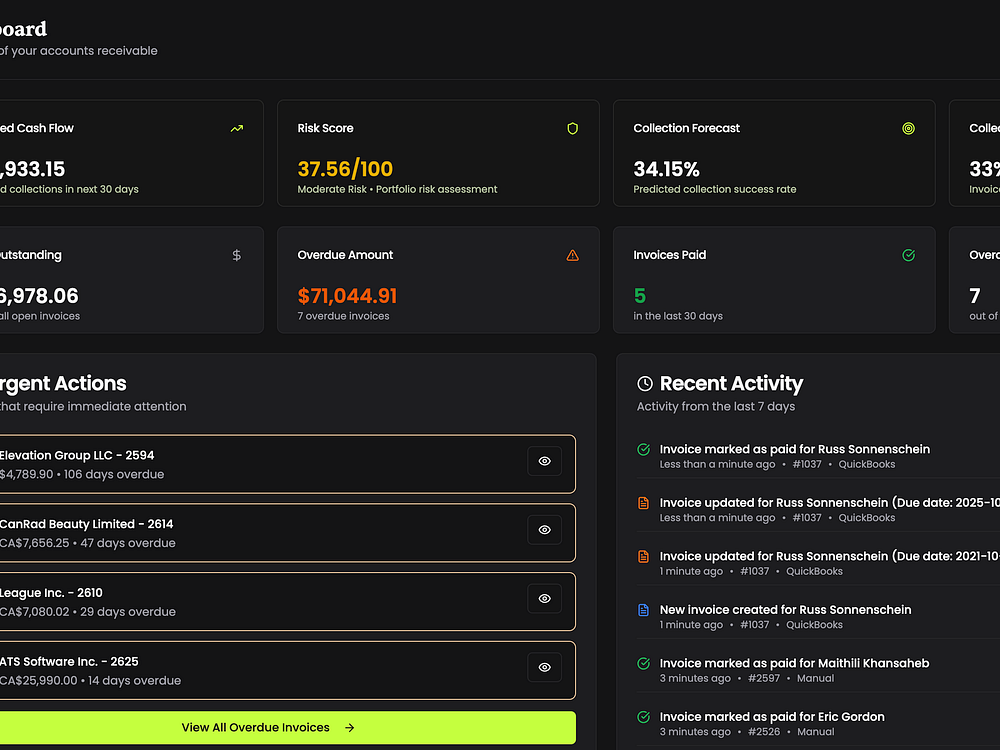Click the clock icon beside Recent Activity
The image size is (1000, 750).
(x=645, y=384)
